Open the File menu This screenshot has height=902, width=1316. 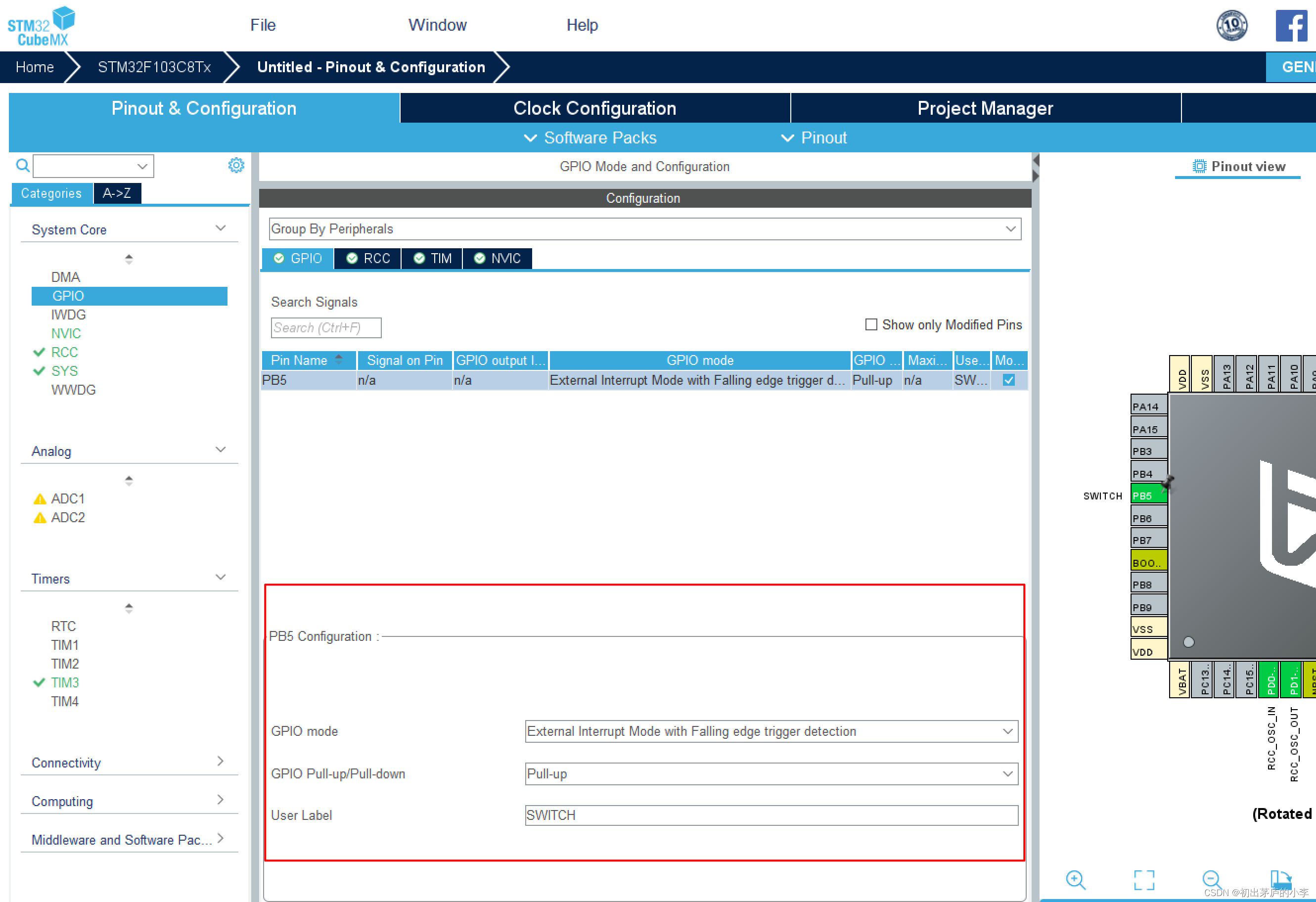(263, 25)
